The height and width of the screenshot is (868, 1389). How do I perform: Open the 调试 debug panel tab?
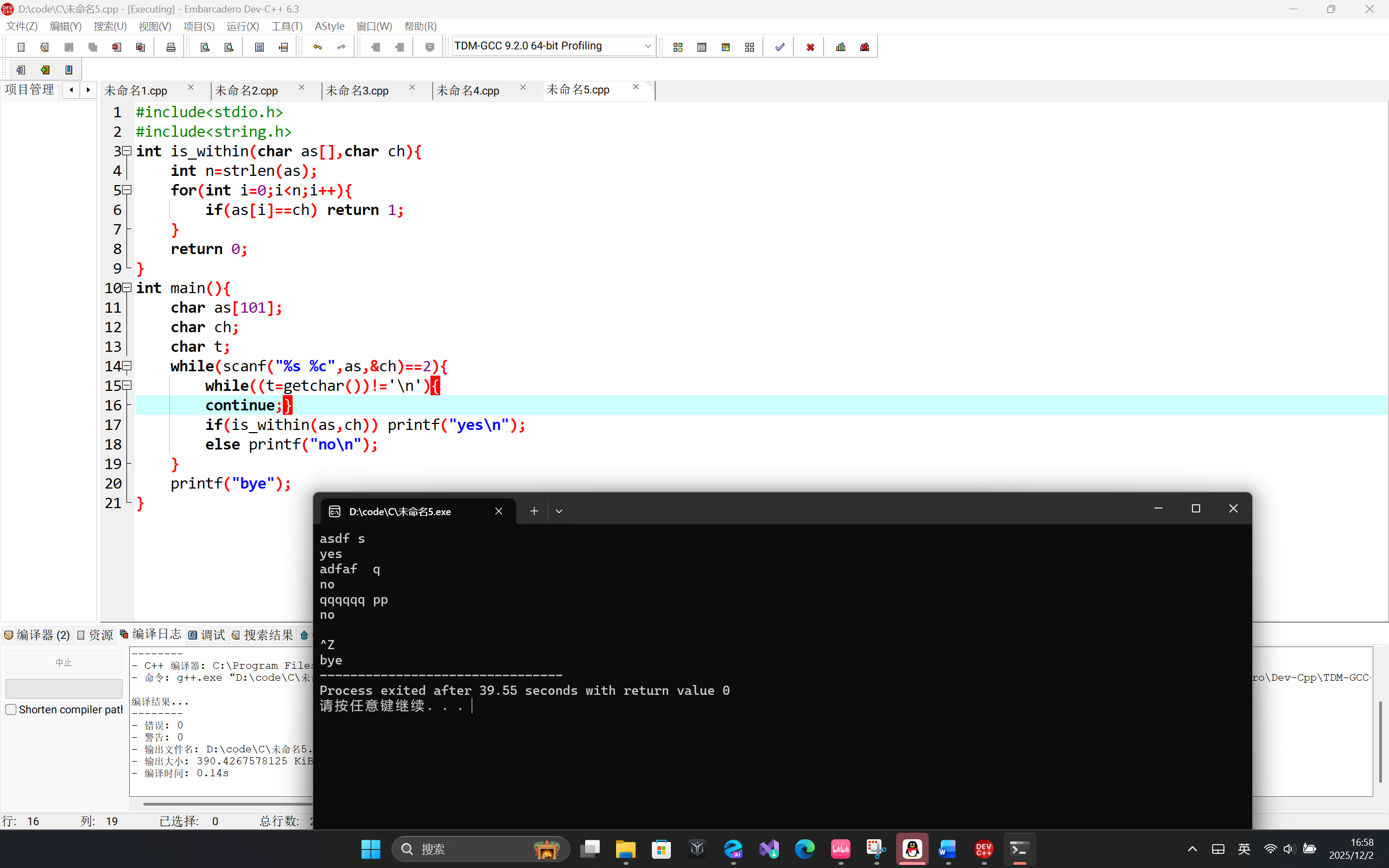pyautogui.click(x=207, y=635)
